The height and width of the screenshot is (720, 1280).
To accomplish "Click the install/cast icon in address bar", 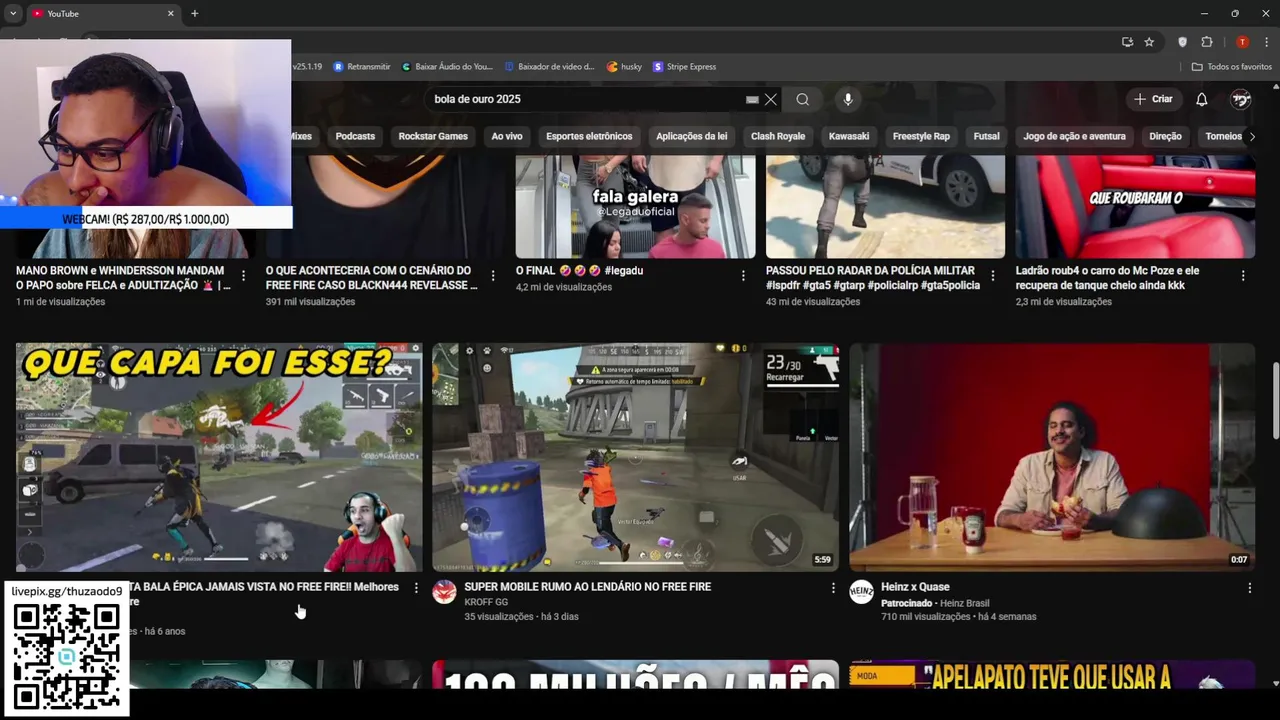I will (1127, 42).
